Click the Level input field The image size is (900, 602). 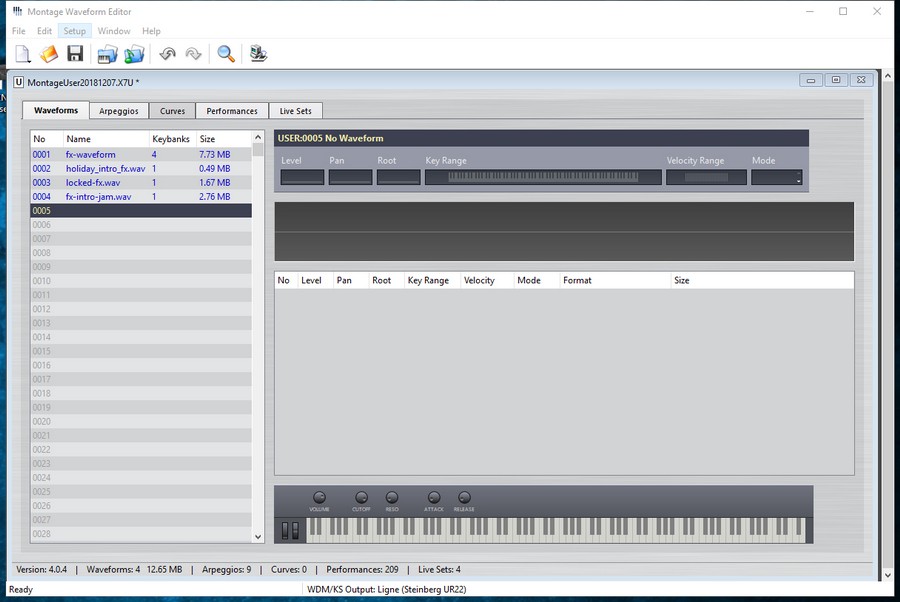tap(302, 178)
